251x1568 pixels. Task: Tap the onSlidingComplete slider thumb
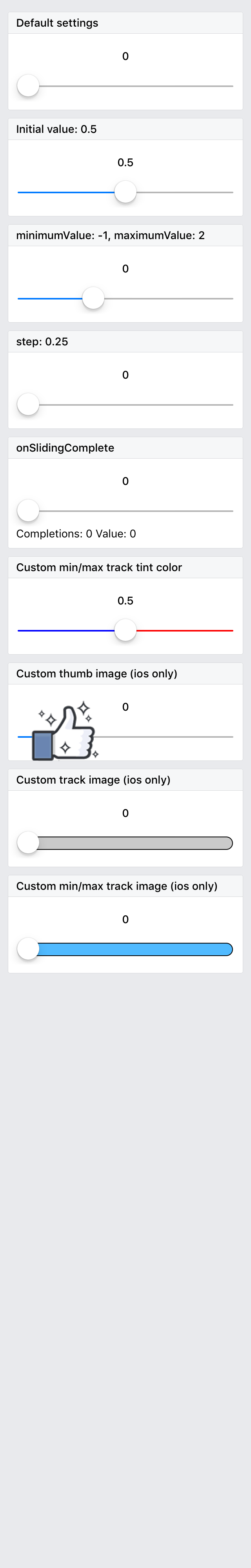coord(28,510)
